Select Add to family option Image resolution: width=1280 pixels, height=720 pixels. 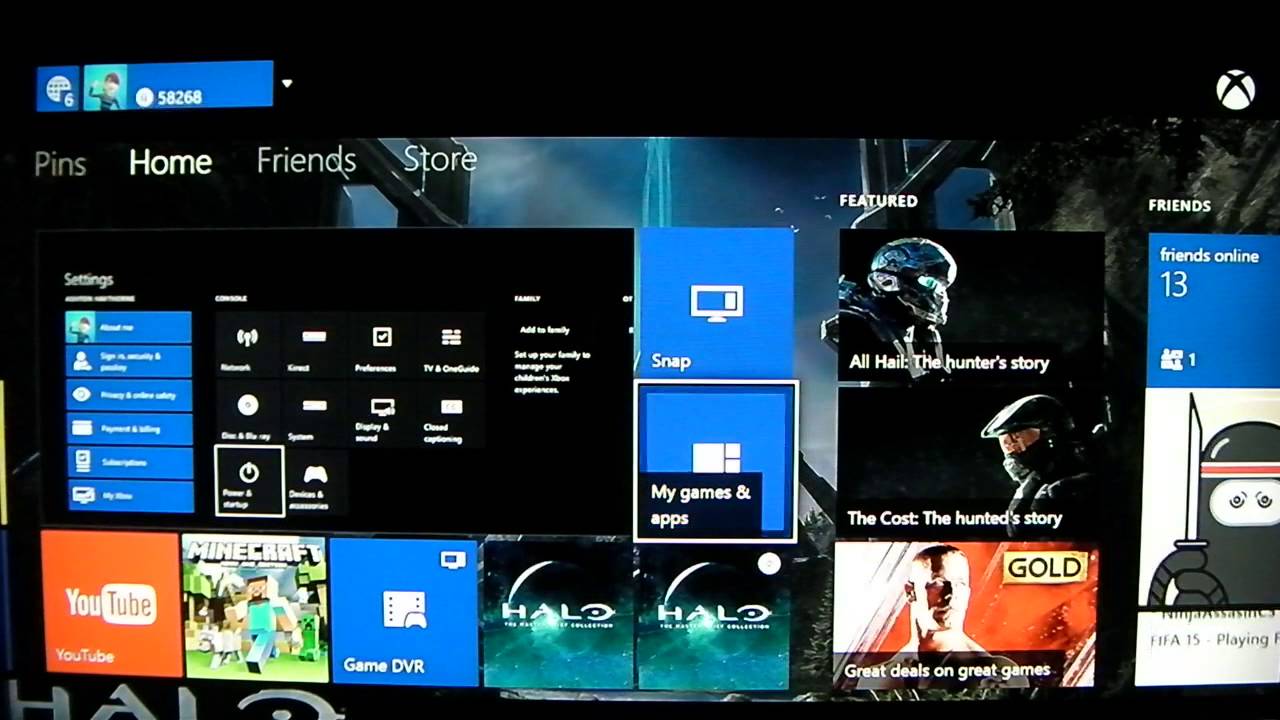[x=544, y=329]
